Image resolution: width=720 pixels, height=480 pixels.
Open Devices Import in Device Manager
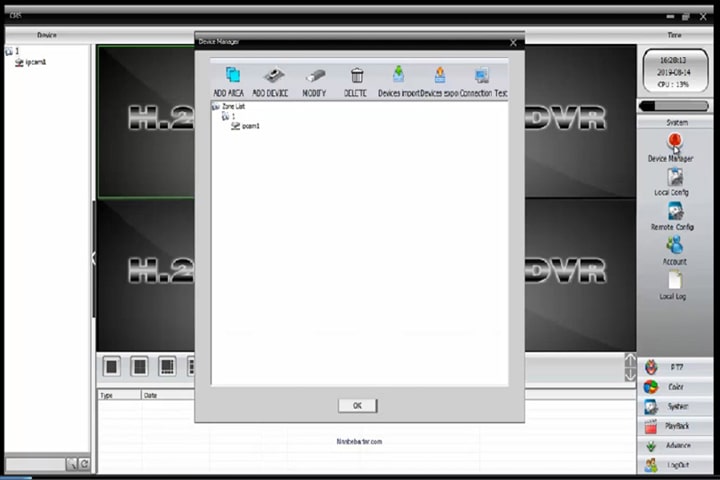[x=398, y=76]
